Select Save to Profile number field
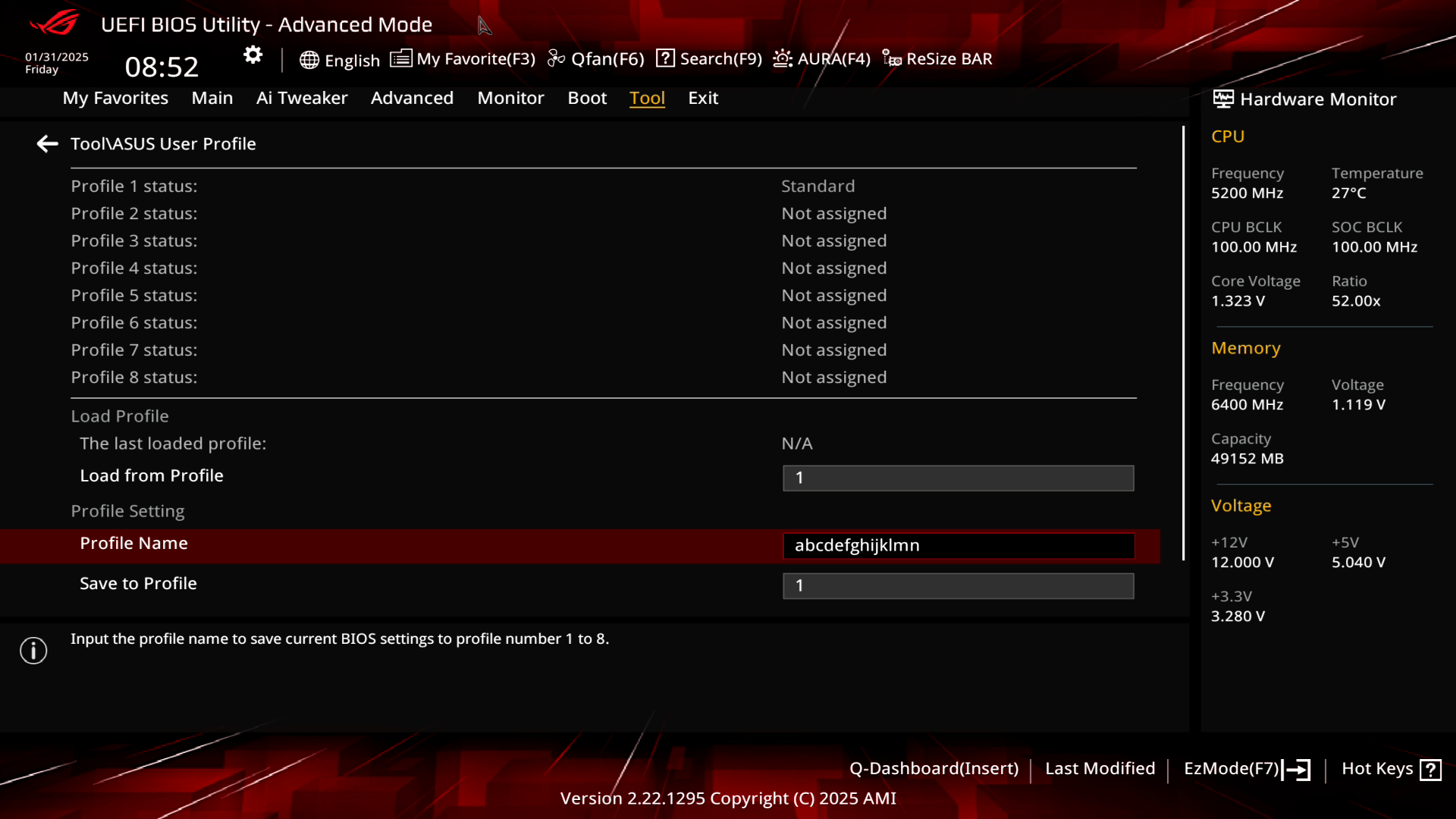The image size is (1456, 819). click(x=958, y=585)
